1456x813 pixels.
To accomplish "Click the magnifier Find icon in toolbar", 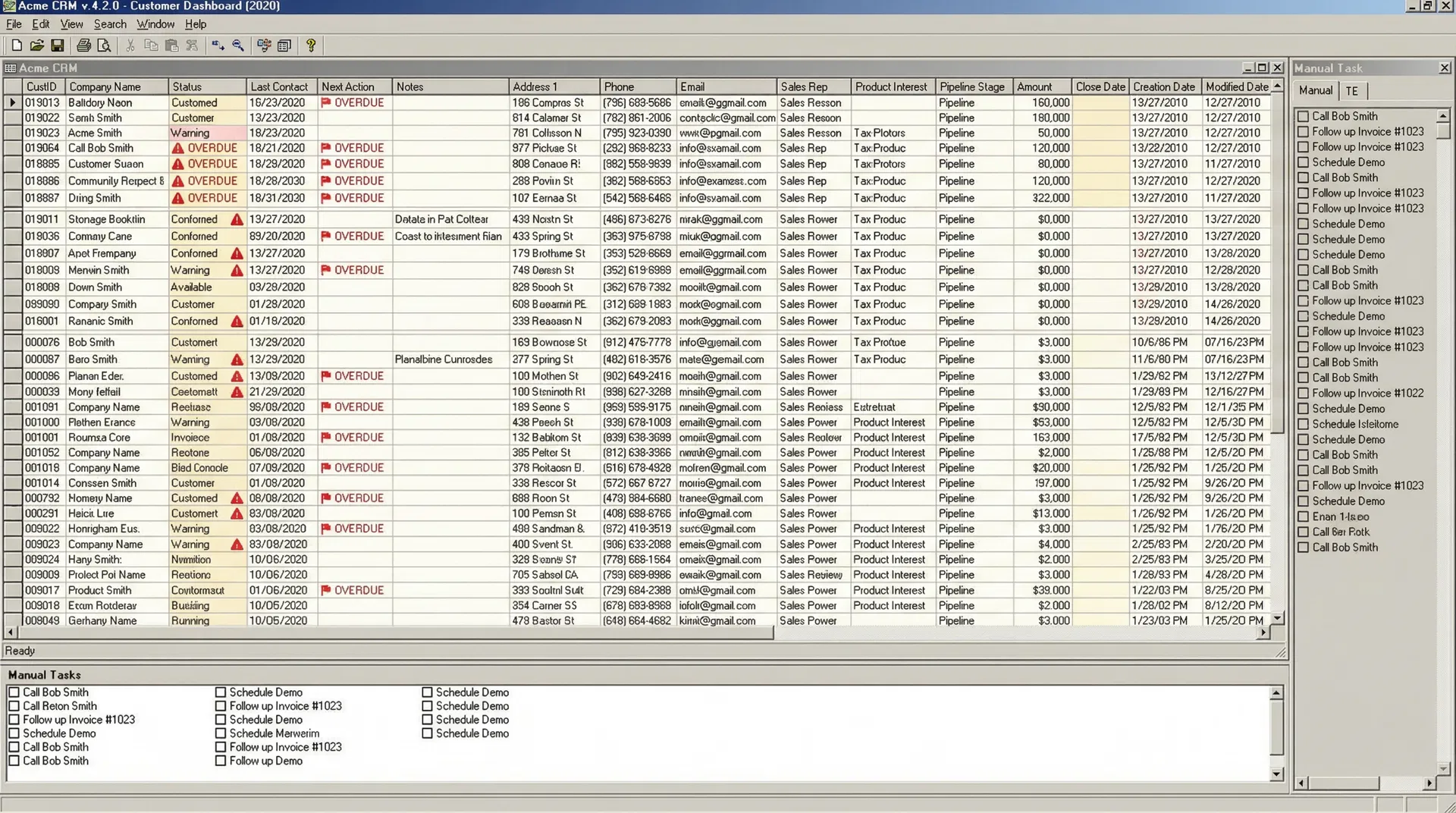I will pos(238,46).
